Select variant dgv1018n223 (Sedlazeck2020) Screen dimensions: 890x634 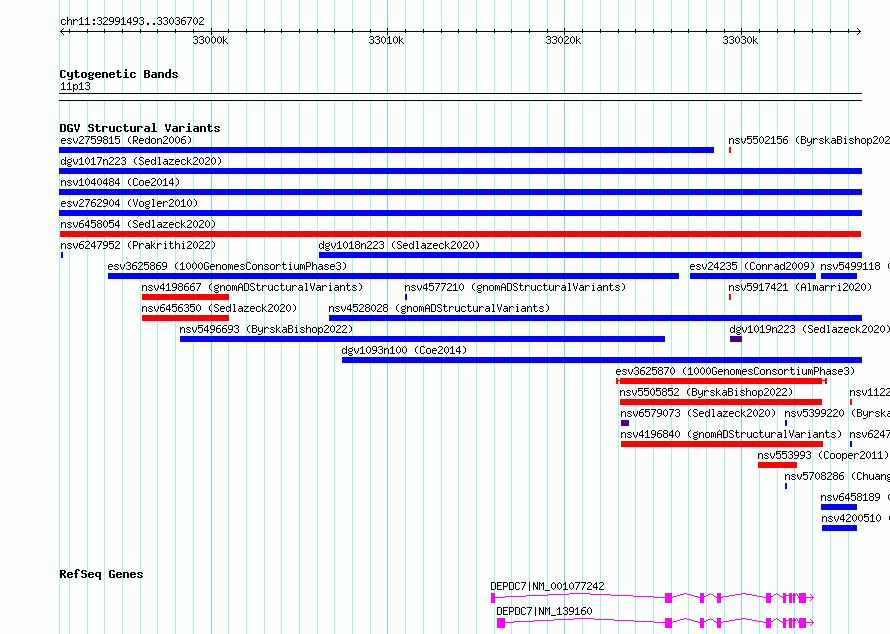click(590, 255)
